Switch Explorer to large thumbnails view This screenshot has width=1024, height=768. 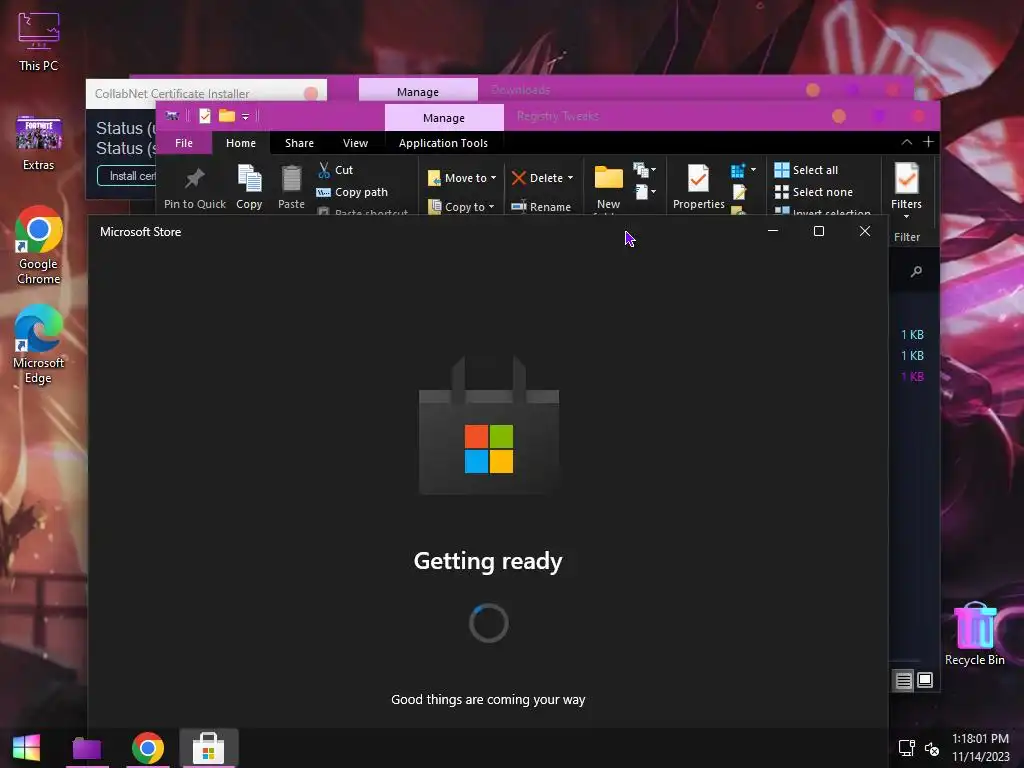point(925,680)
